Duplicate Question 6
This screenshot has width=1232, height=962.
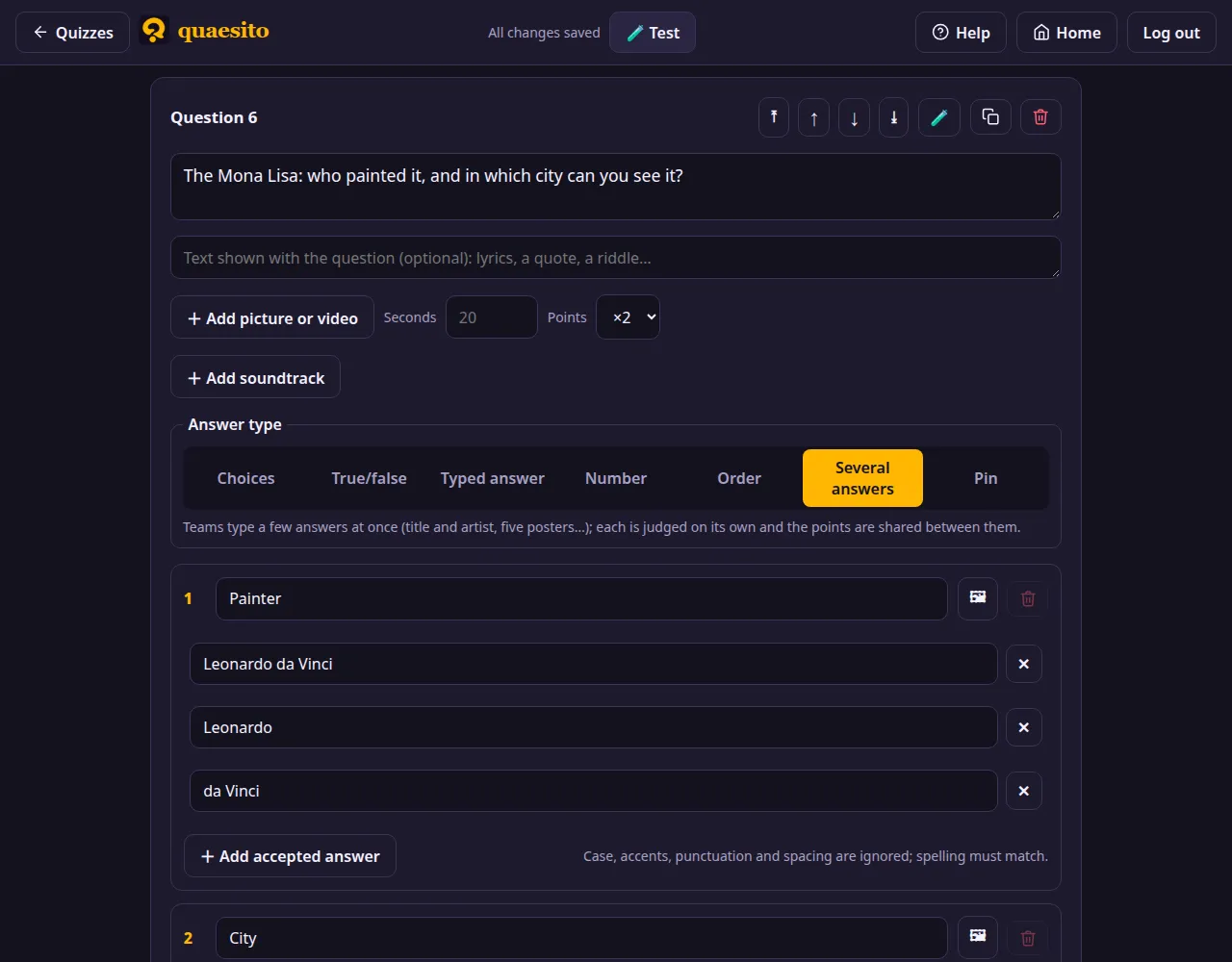click(990, 117)
